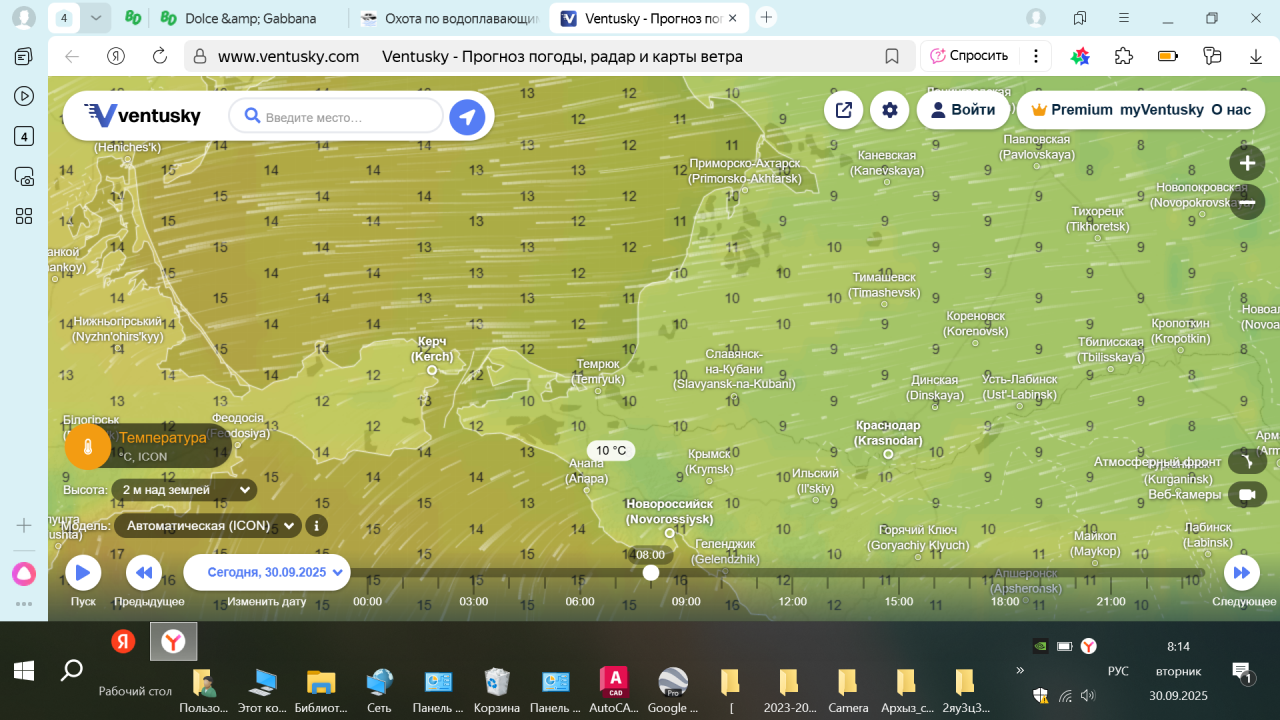The width and height of the screenshot is (1280, 720).
Task: Open browser downloads arrow
Action: click(x=1256, y=56)
